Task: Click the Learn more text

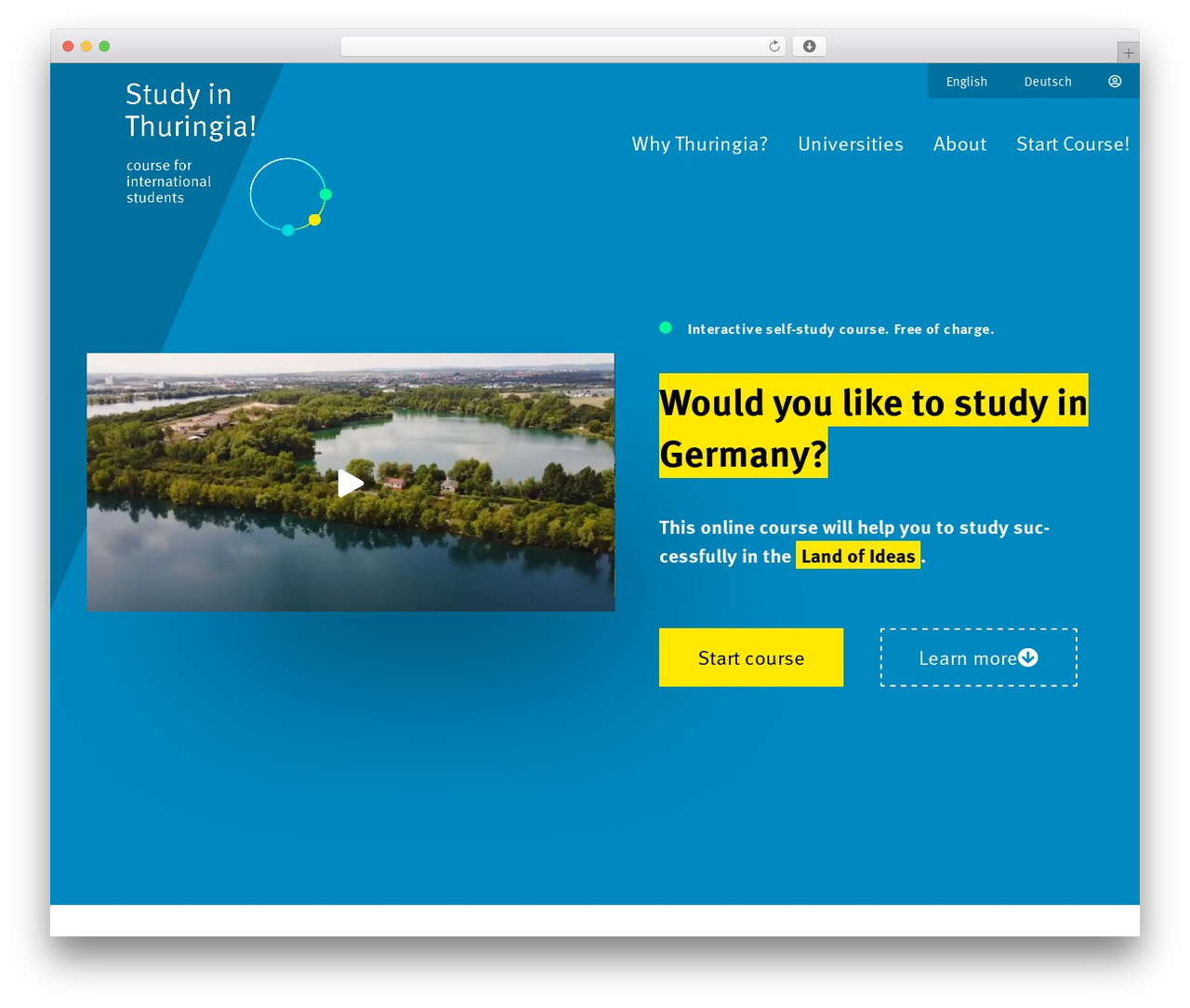Action: pos(968,658)
